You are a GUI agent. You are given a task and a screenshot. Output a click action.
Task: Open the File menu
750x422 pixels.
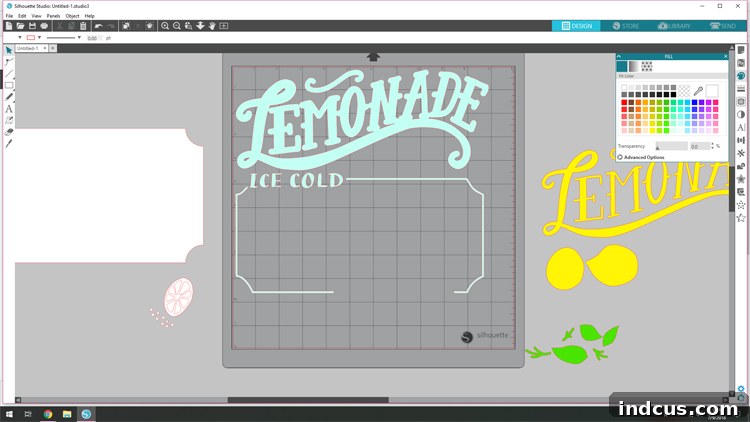[9, 16]
